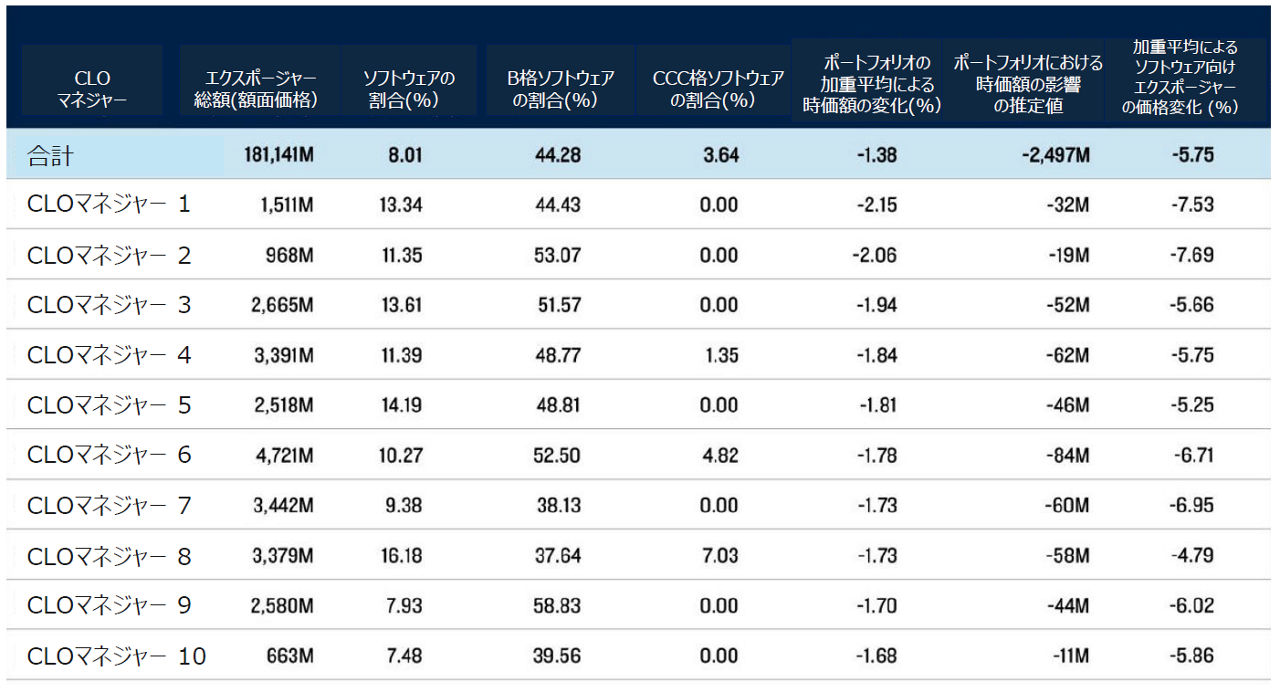The image size is (1280, 694).
Task: Select the 合計 total row label
Action: coord(48,155)
